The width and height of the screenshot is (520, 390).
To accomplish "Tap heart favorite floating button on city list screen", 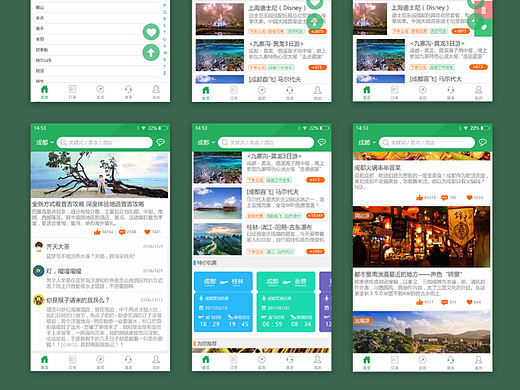I will (x=151, y=32).
